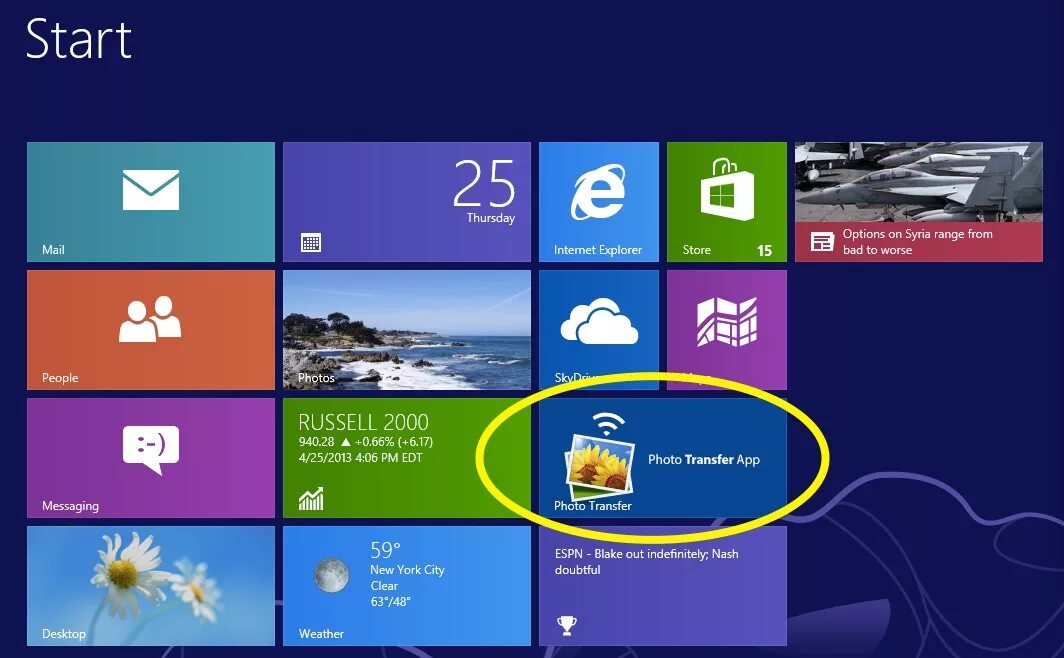The height and width of the screenshot is (658, 1064).
Task: Open the Photos tile with the coastline
Action: 406,330
